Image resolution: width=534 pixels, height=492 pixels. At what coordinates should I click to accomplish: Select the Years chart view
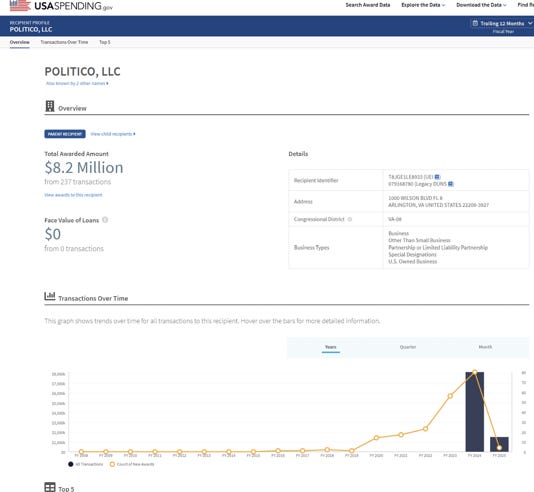[331, 347]
